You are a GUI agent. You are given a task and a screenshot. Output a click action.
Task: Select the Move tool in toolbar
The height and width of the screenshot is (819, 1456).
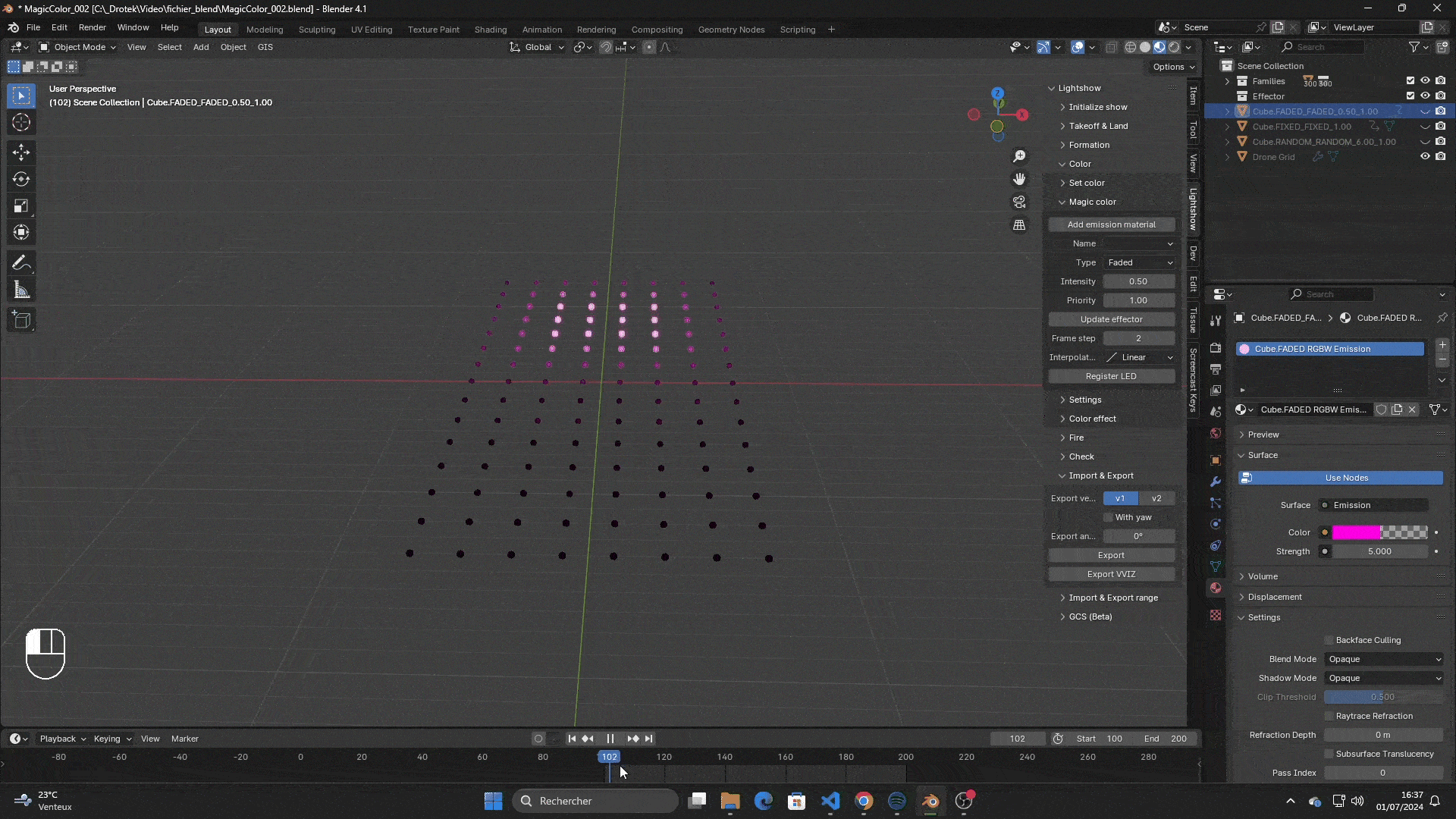point(21,152)
